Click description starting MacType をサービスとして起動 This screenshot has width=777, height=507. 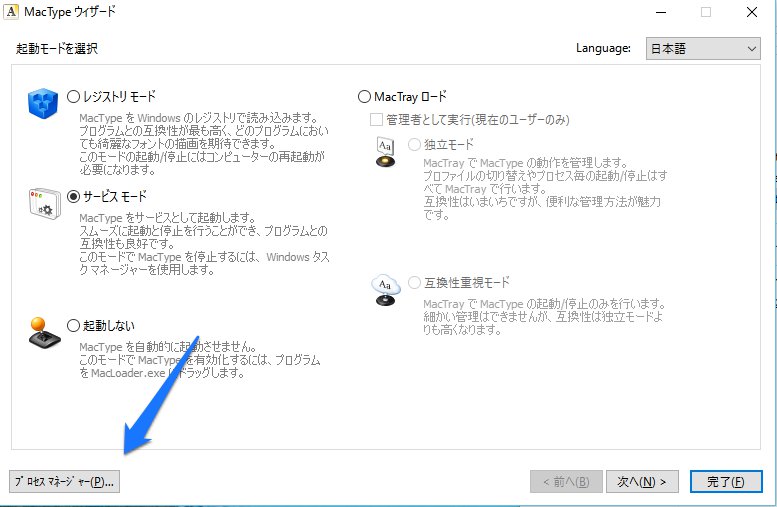[204, 244]
